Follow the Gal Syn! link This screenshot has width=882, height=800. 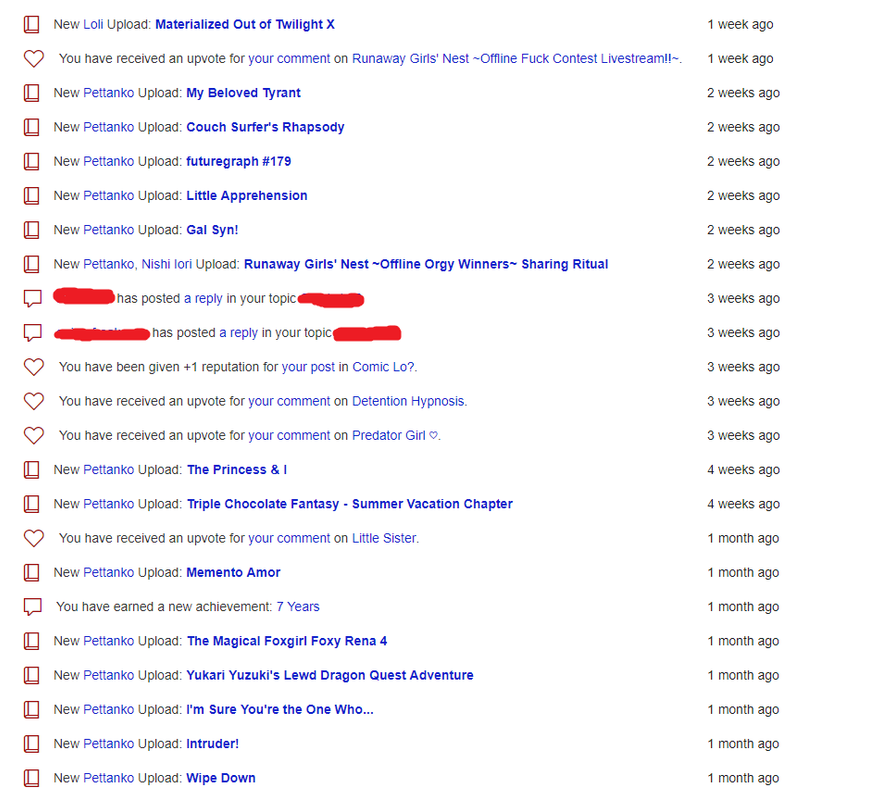pos(212,230)
